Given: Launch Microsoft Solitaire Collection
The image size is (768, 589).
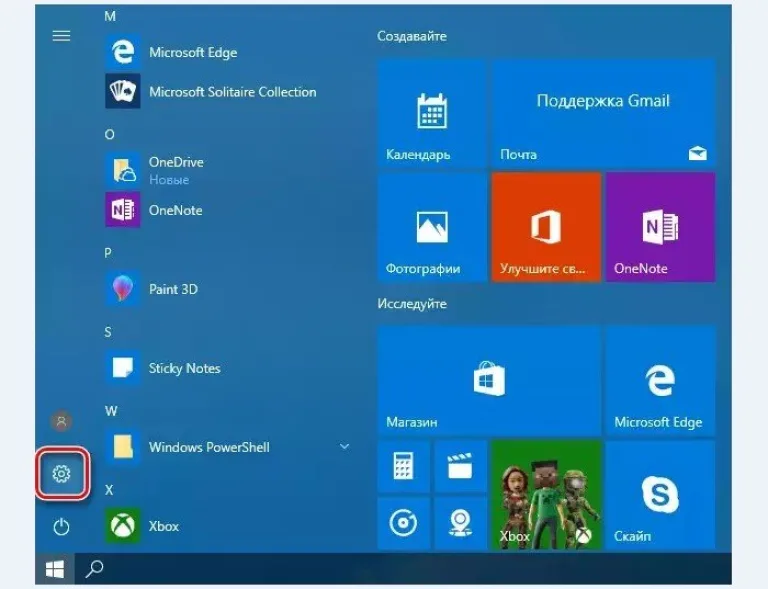Looking at the screenshot, I should (x=227, y=92).
